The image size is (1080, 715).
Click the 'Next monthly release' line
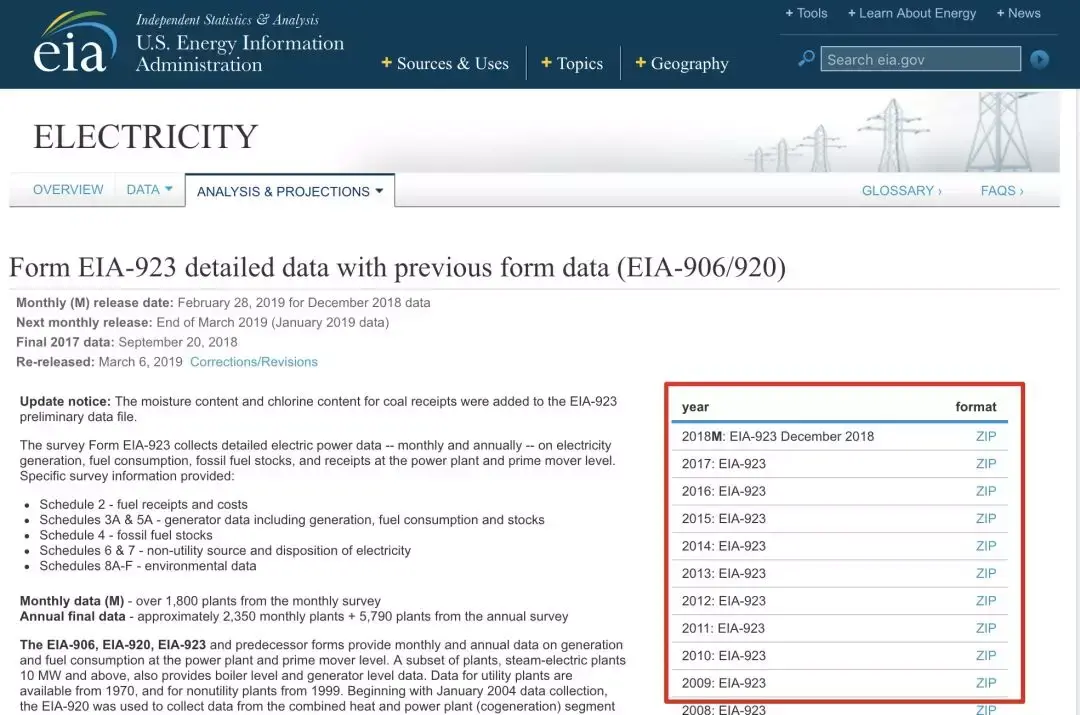(x=202, y=322)
